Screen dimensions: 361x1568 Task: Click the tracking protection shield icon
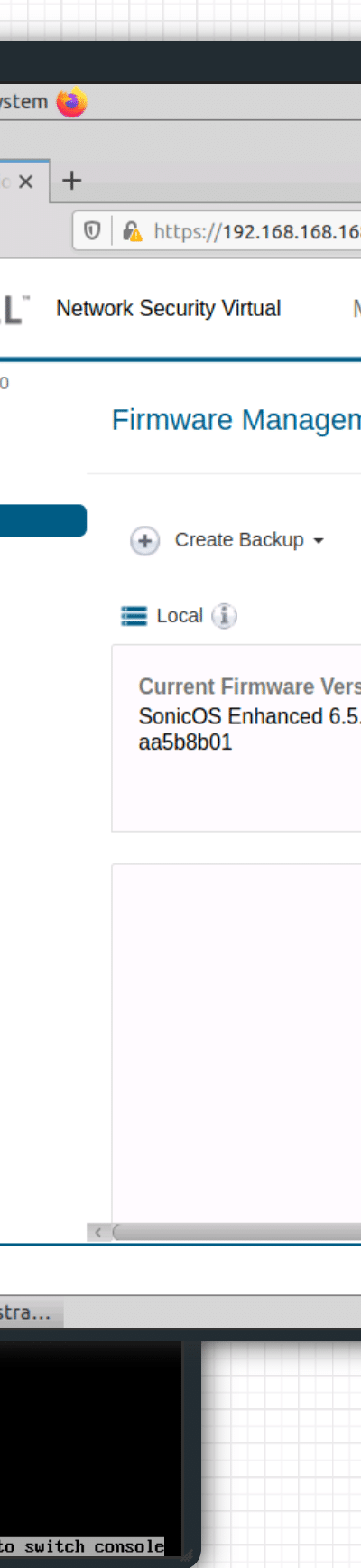coord(92,231)
